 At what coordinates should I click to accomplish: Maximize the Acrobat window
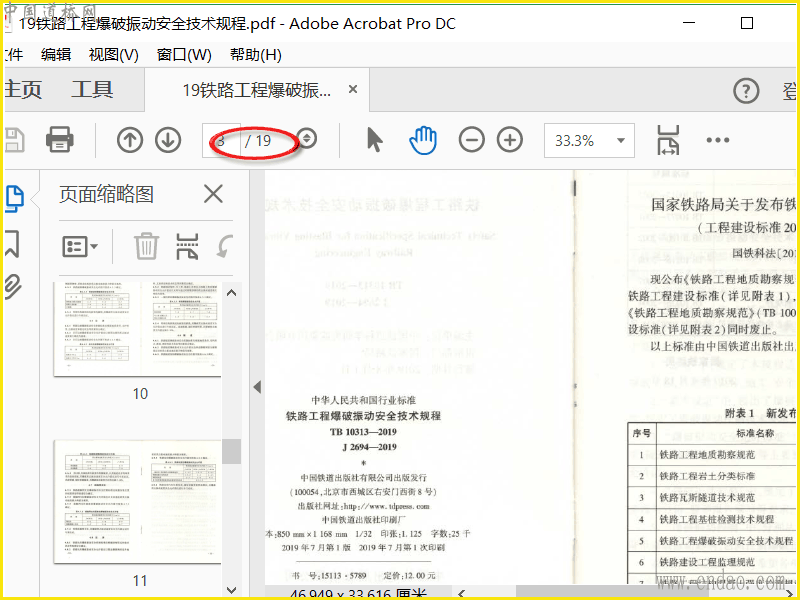[x=746, y=23]
